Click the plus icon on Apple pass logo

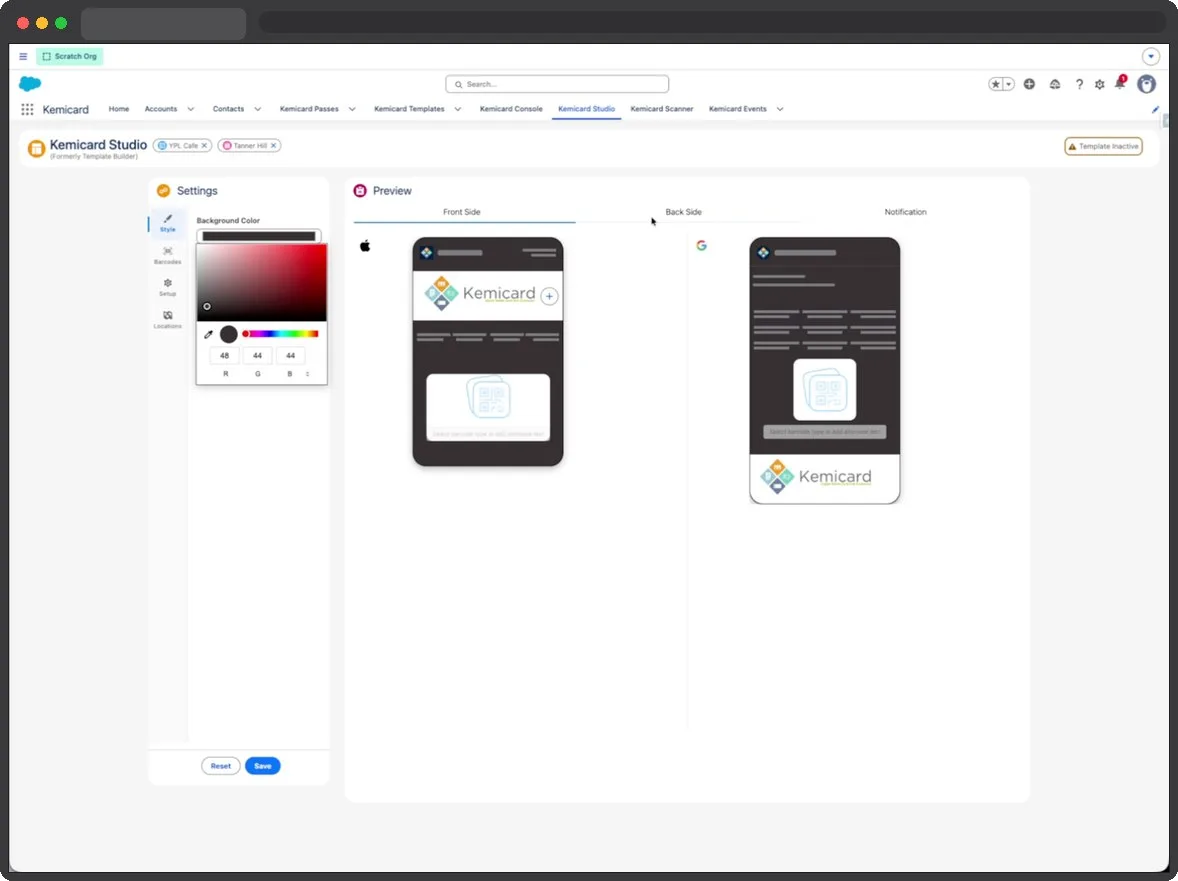pyautogui.click(x=549, y=296)
